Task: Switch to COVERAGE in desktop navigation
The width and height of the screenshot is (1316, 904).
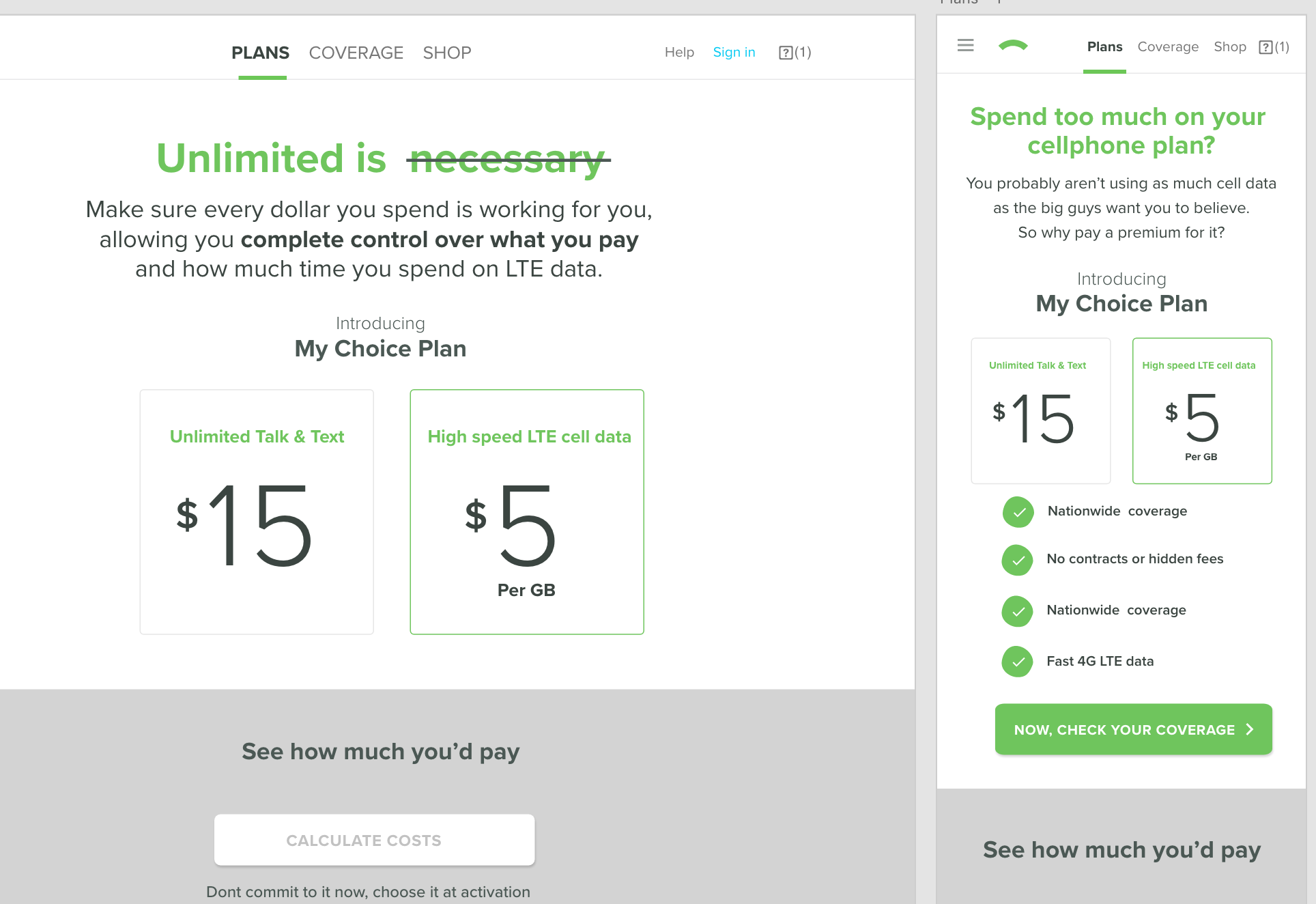Action: coord(356,53)
